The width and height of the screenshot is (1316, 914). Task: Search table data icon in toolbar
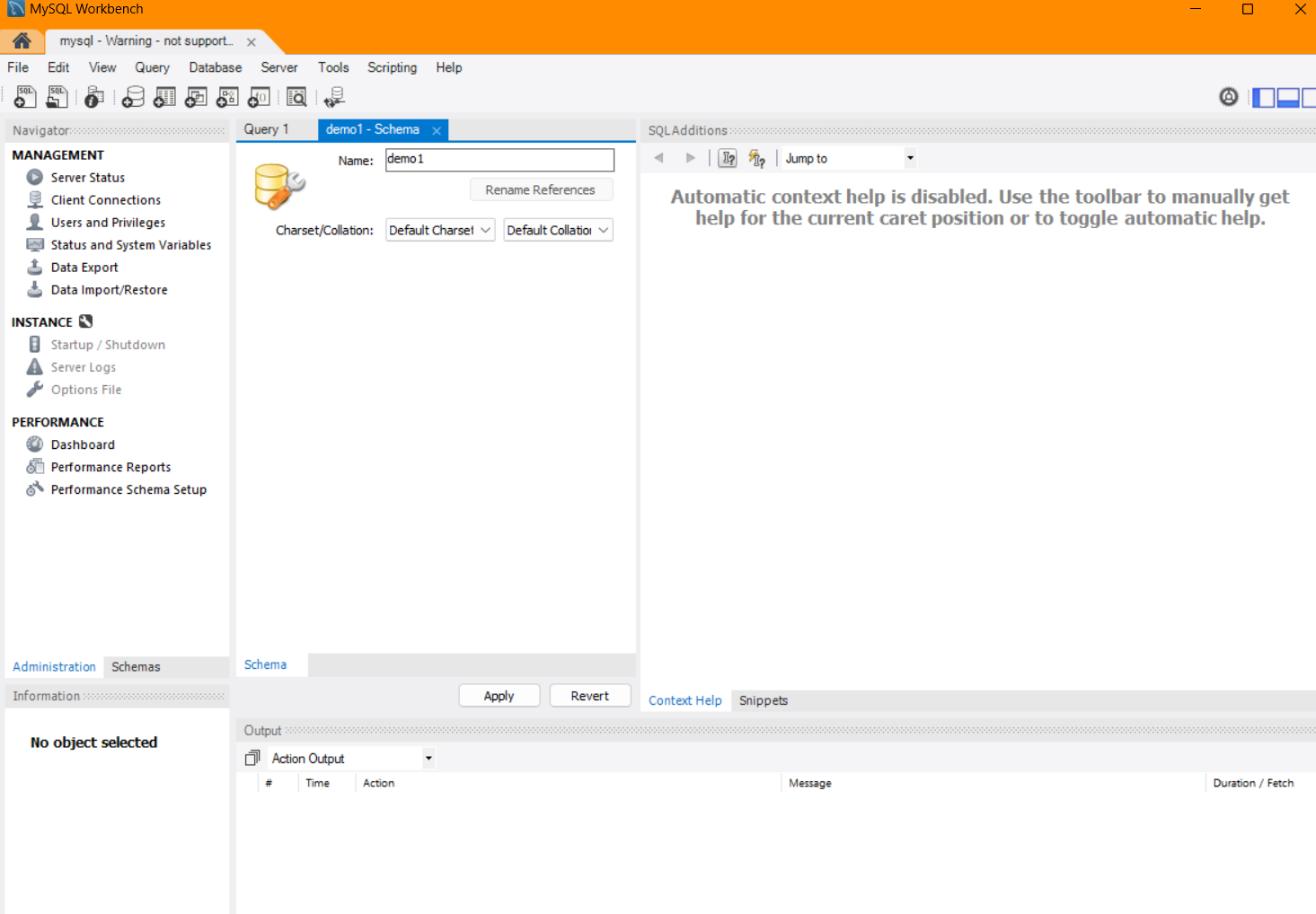pyautogui.click(x=296, y=97)
